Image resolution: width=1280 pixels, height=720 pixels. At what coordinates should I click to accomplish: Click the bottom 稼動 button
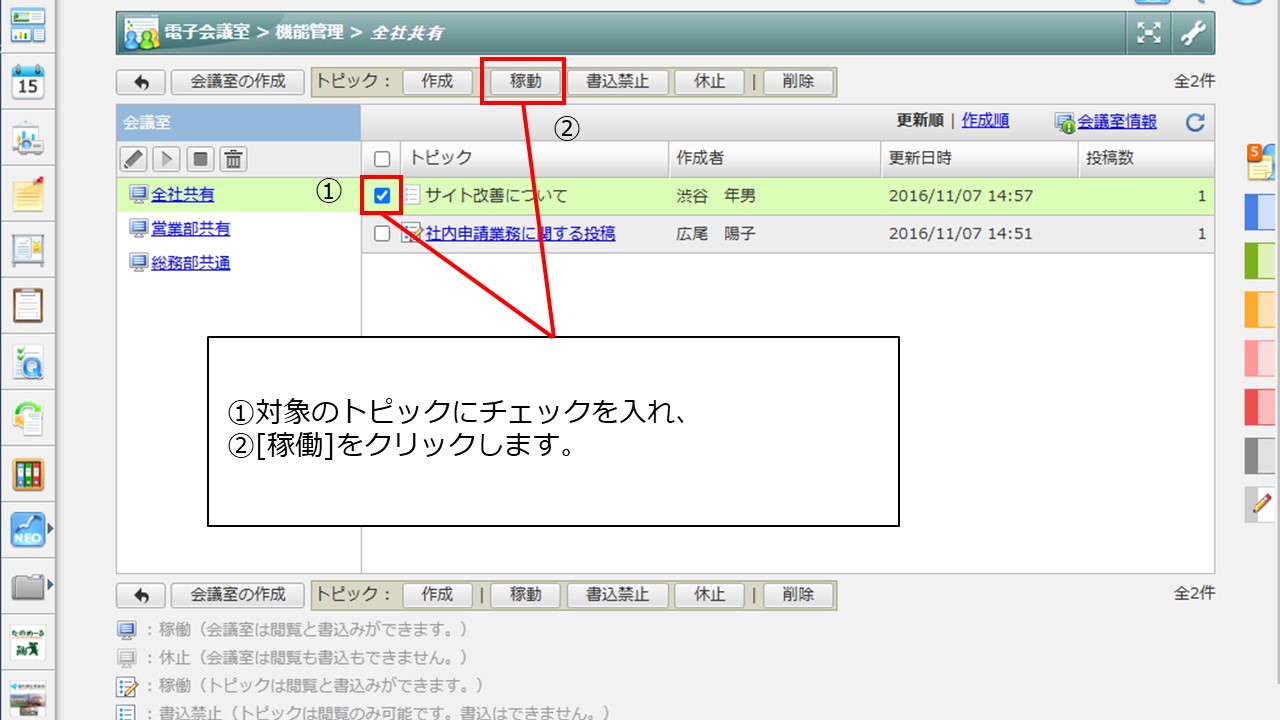pyautogui.click(x=525, y=595)
